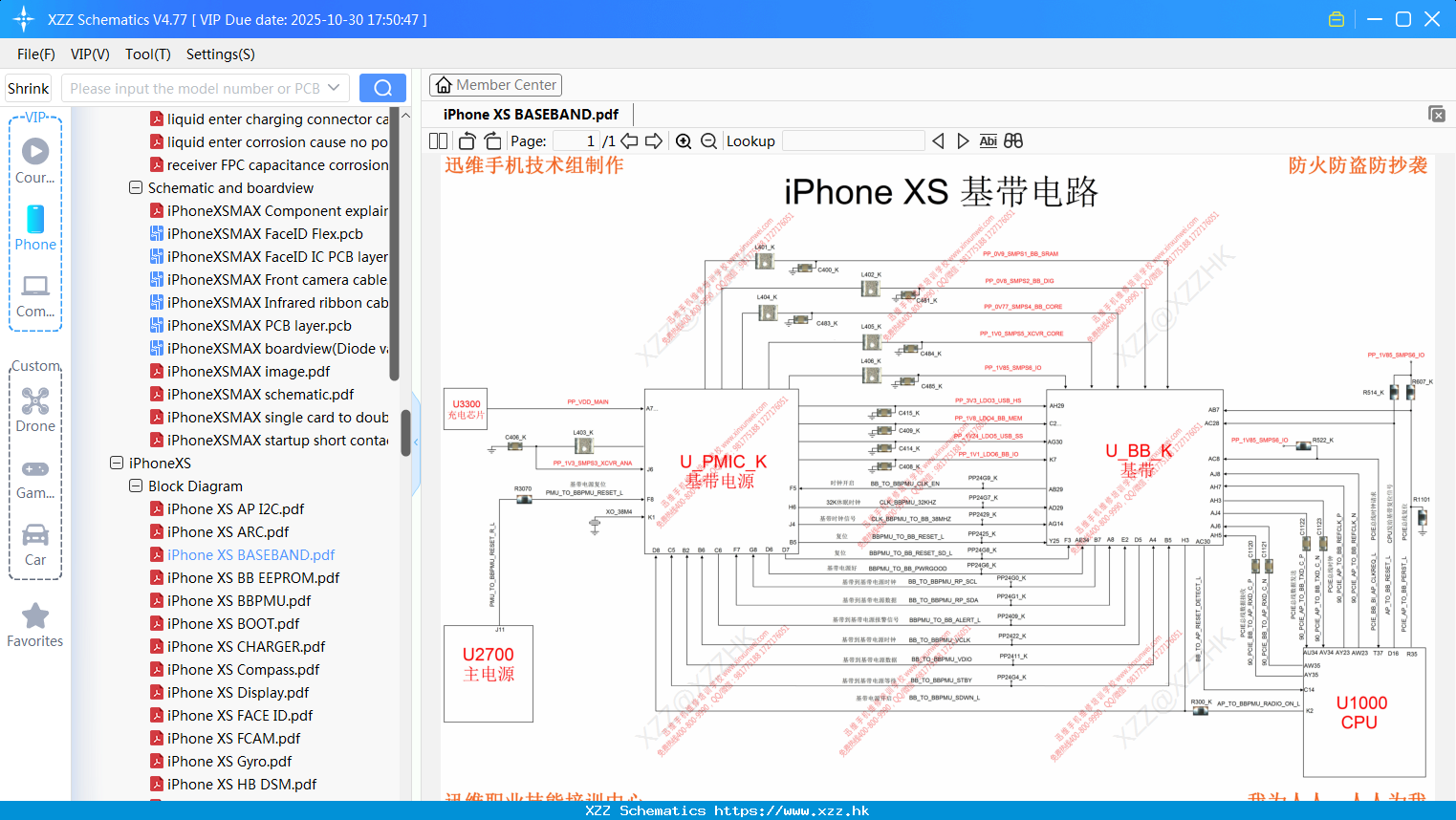Open the Game console category
This screenshot has width=1456, height=820.
35,478
